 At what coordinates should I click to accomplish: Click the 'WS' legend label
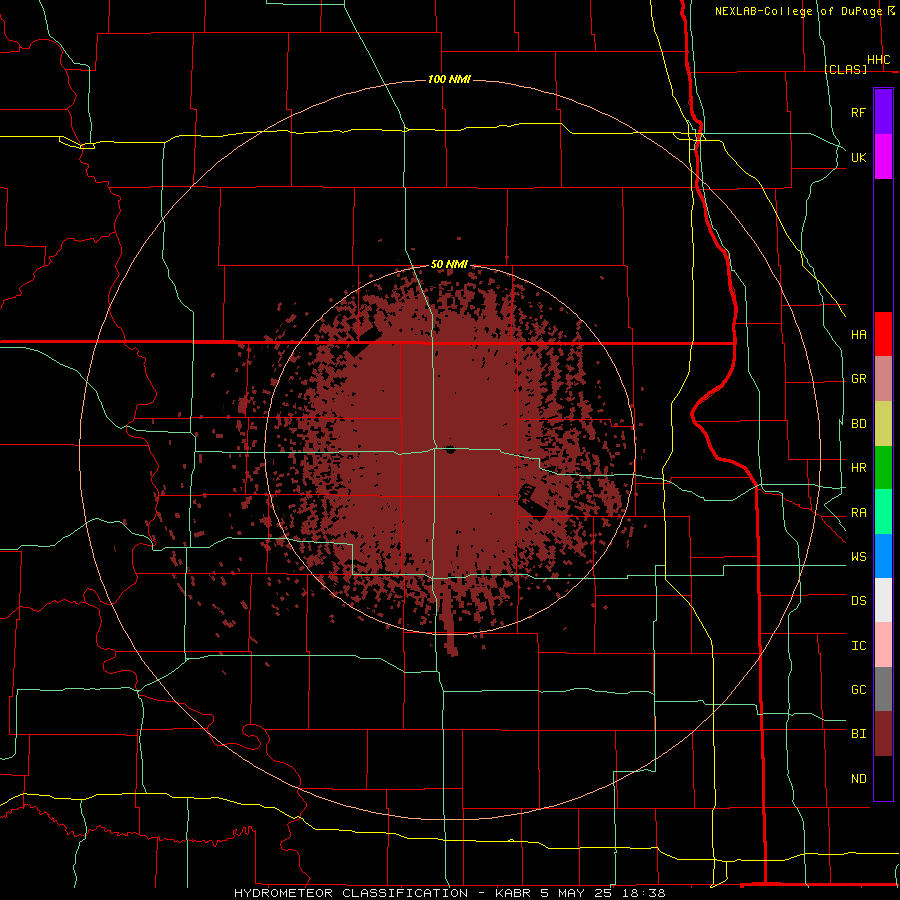coord(859,557)
